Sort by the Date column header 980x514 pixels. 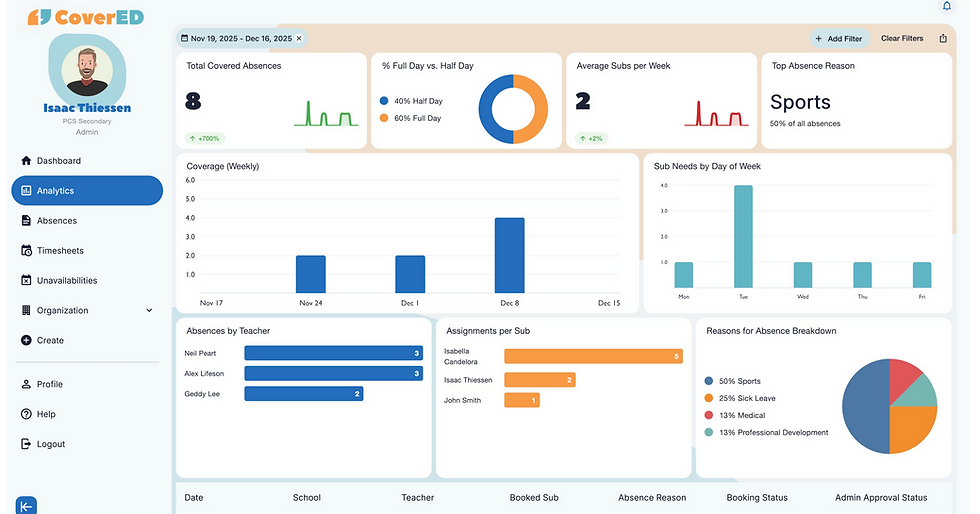click(194, 498)
